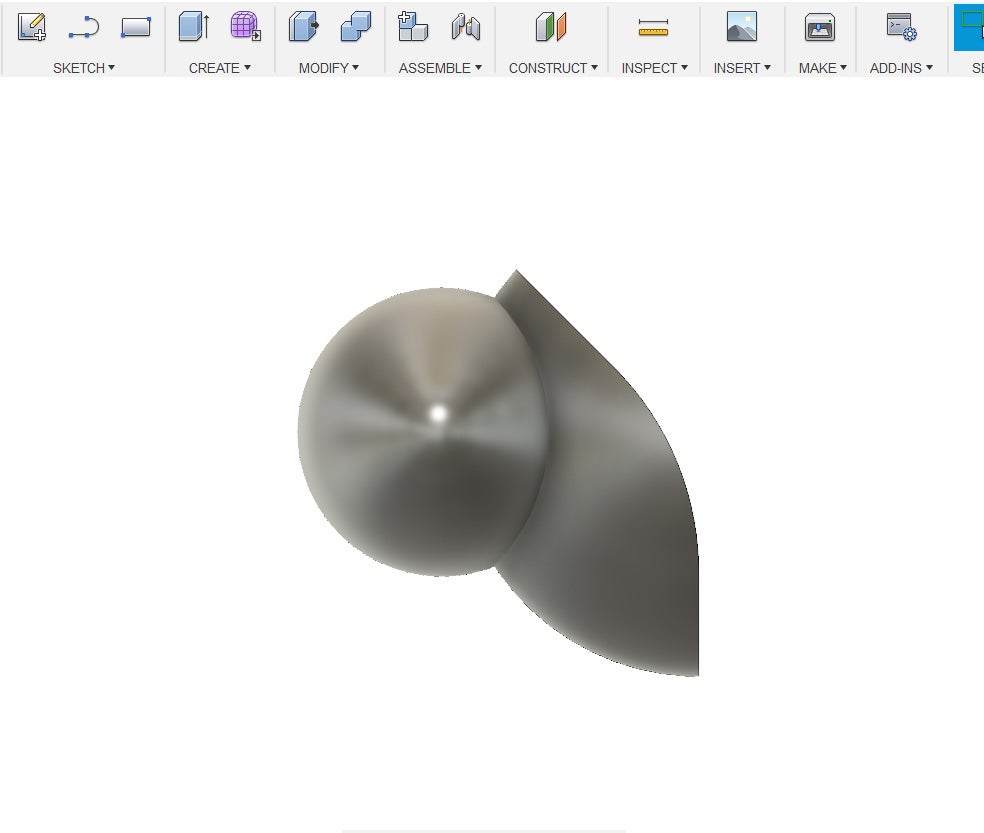This screenshot has width=984, height=833.
Task: Select the Press Pull tool
Action: 303,28
